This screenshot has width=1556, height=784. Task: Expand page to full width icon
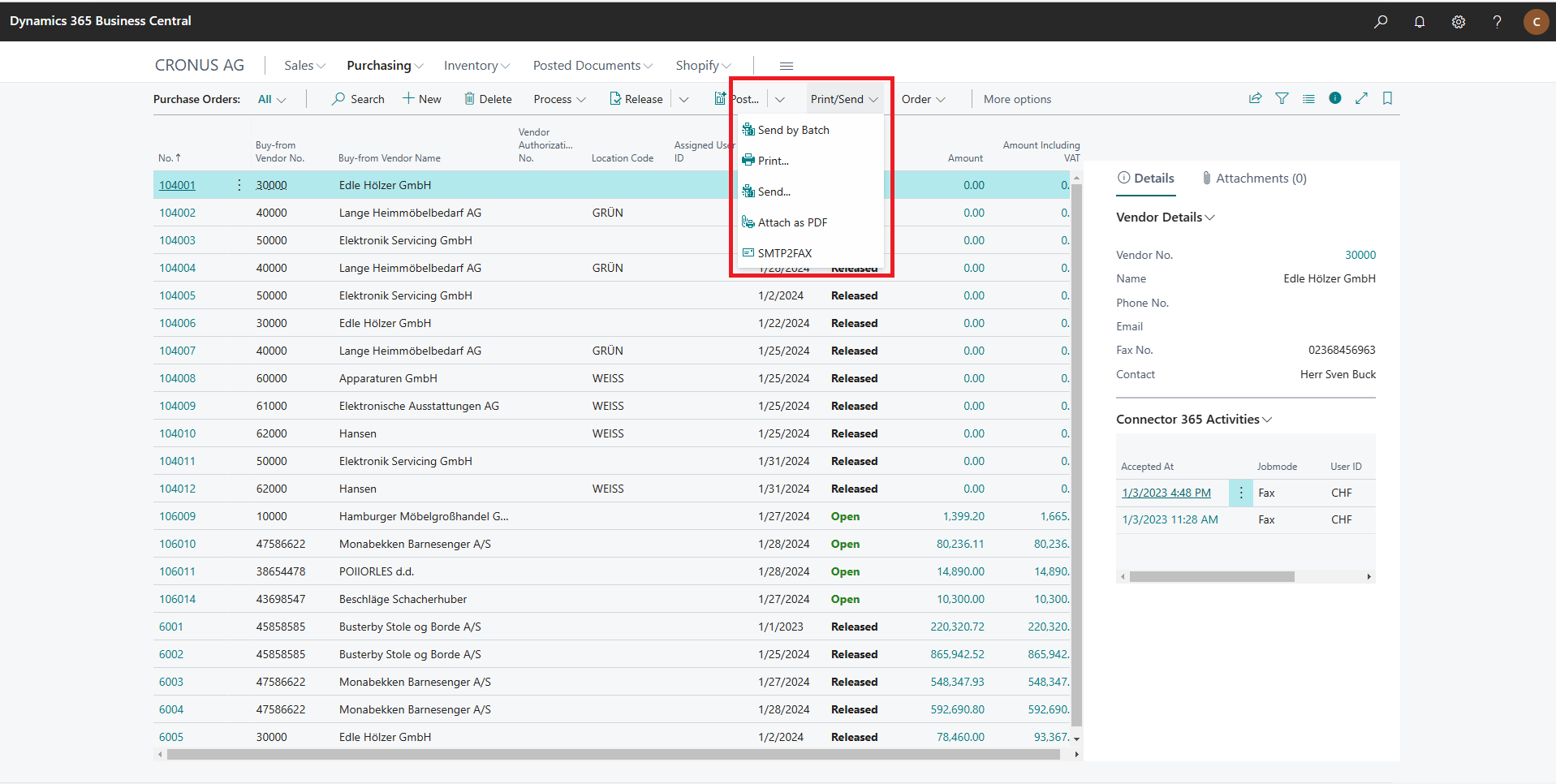[x=1361, y=98]
